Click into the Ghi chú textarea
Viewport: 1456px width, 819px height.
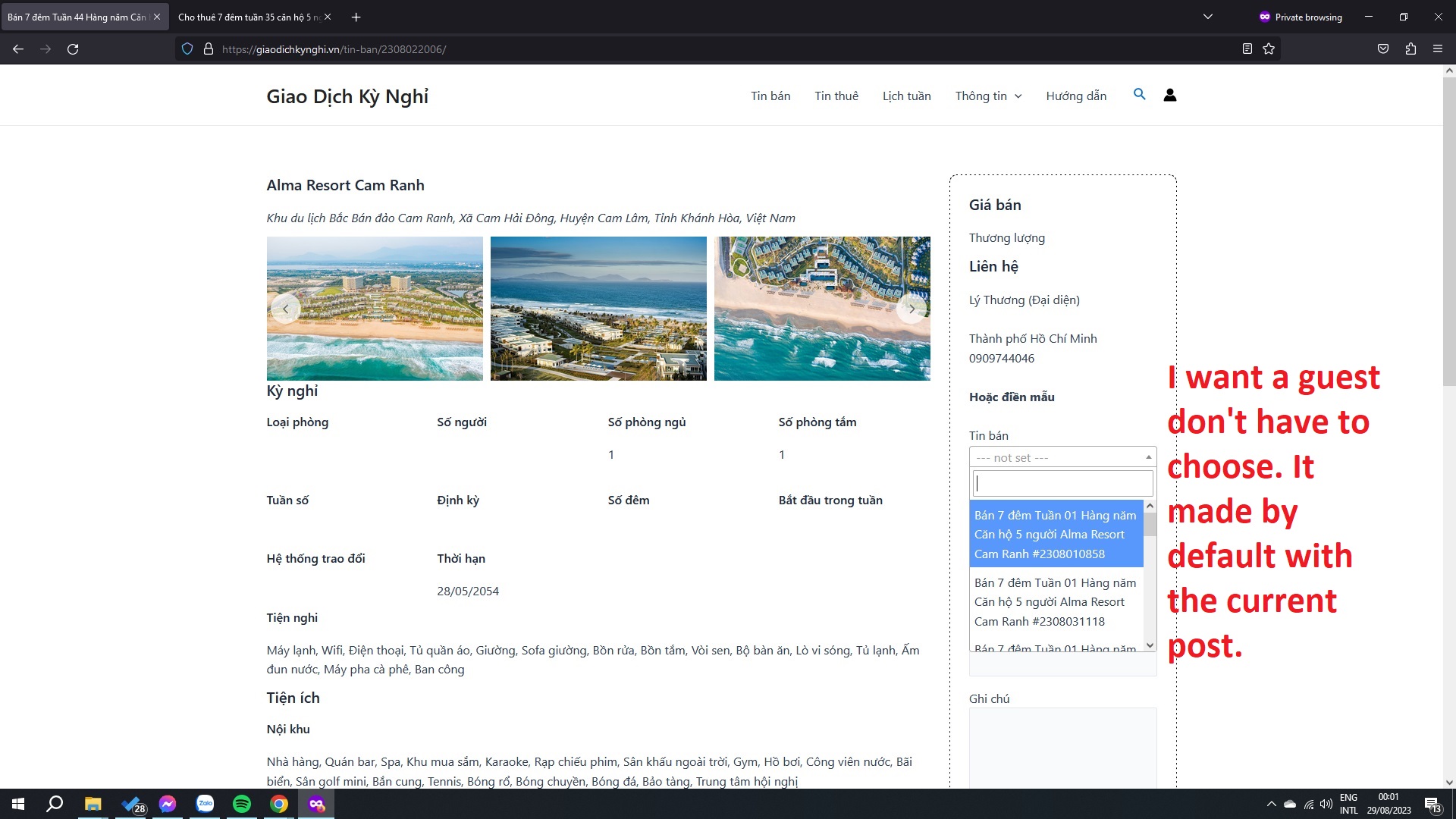tap(1062, 748)
